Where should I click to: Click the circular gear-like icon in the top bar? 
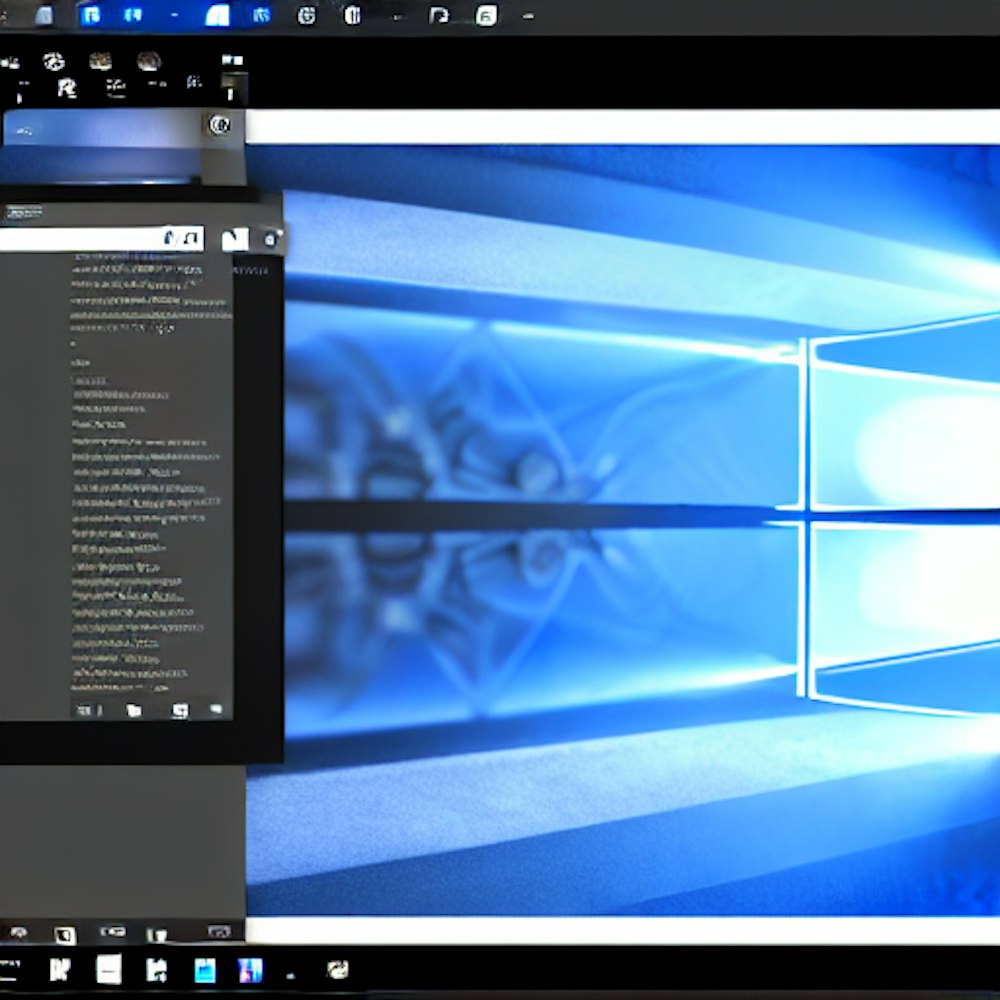[x=308, y=15]
